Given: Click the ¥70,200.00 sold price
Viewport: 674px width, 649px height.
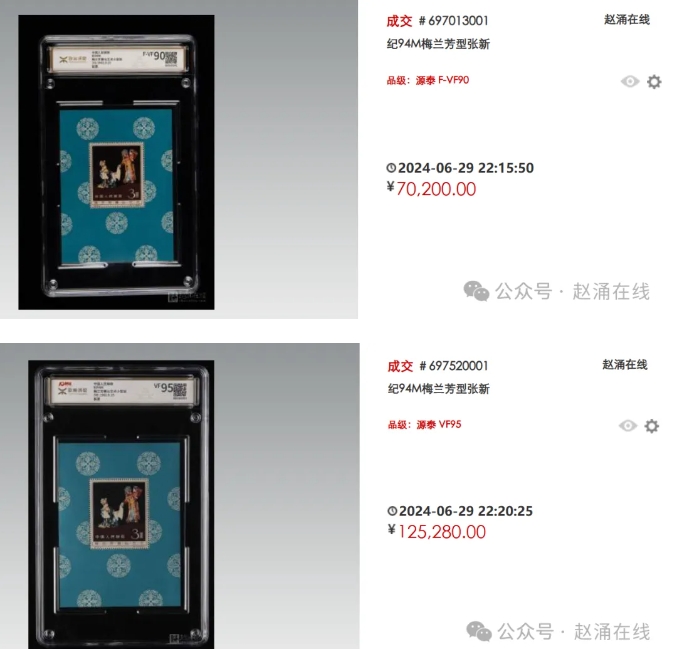Looking at the screenshot, I should [431, 189].
